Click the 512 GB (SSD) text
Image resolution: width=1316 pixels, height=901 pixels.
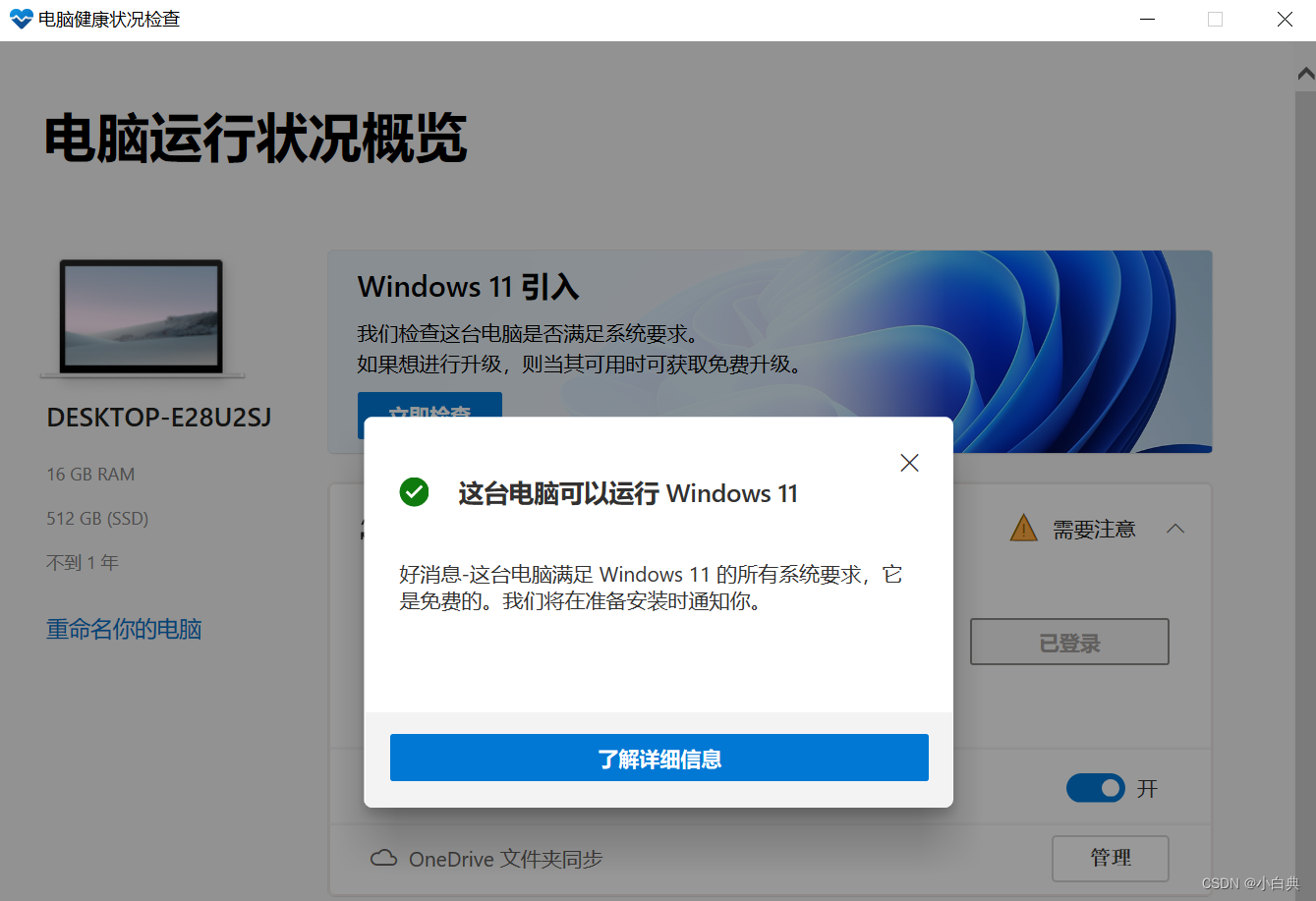(x=97, y=519)
